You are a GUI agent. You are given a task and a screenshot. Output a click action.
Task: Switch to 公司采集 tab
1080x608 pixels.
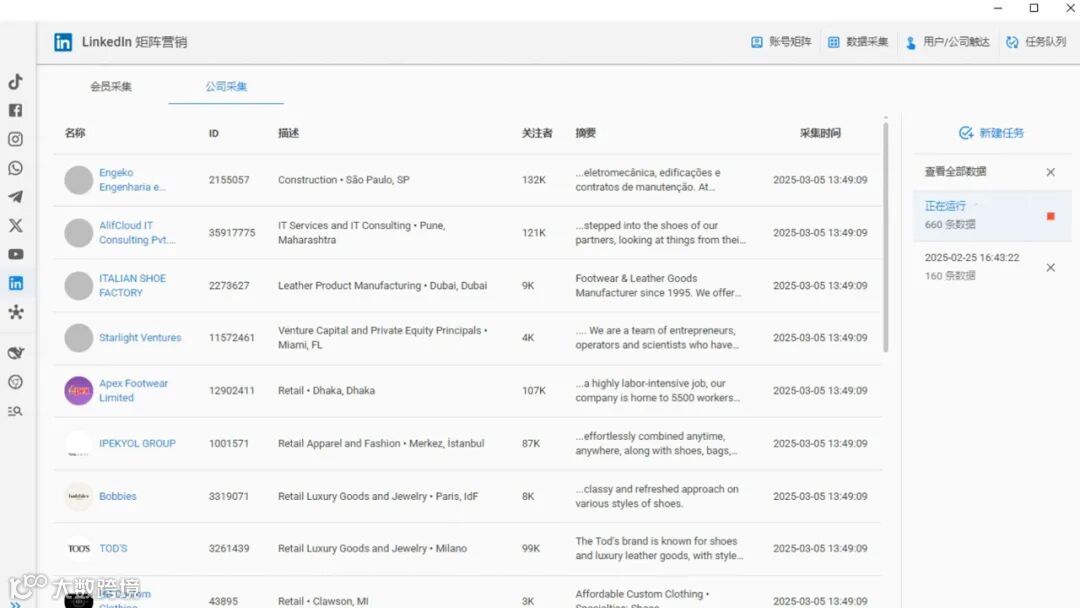(226, 86)
